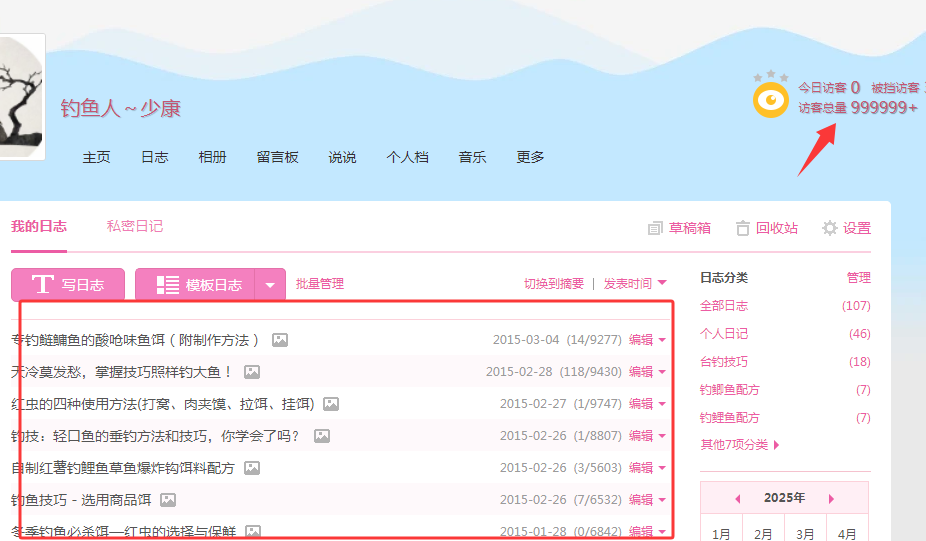The image size is (926, 541).
Task: Open 发表时间 sort dropdown
Action: tap(635, 283)
